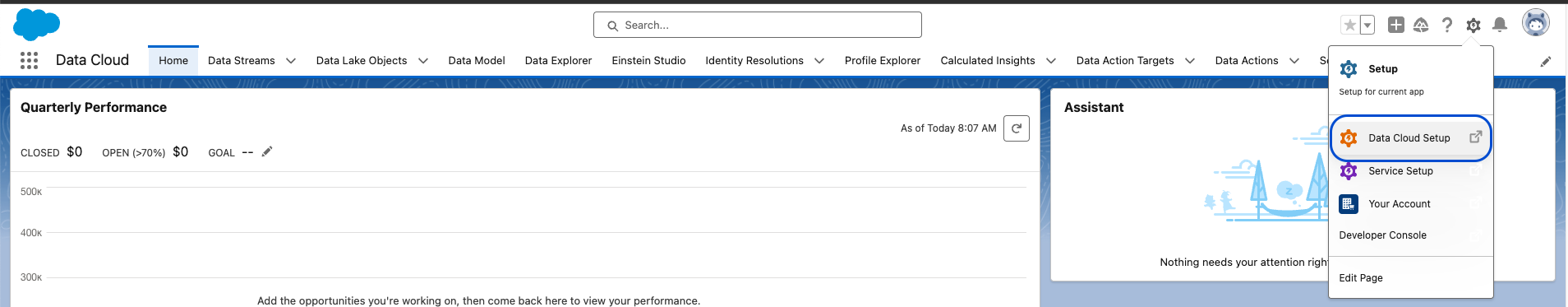Screen dimensions: 1568x307
Task: Click the orange Data Cloud Setup gear icon
Action: [1349, 138]
